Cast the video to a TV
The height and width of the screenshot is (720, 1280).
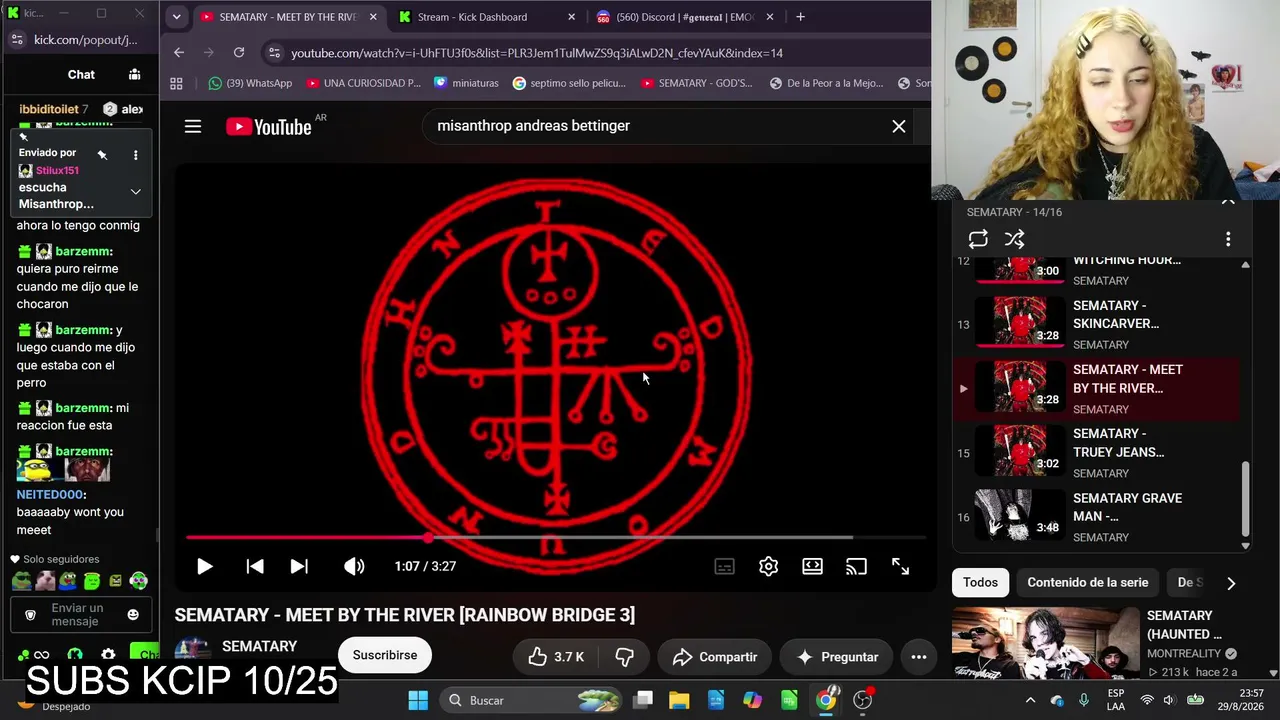[x=856, y=566]
